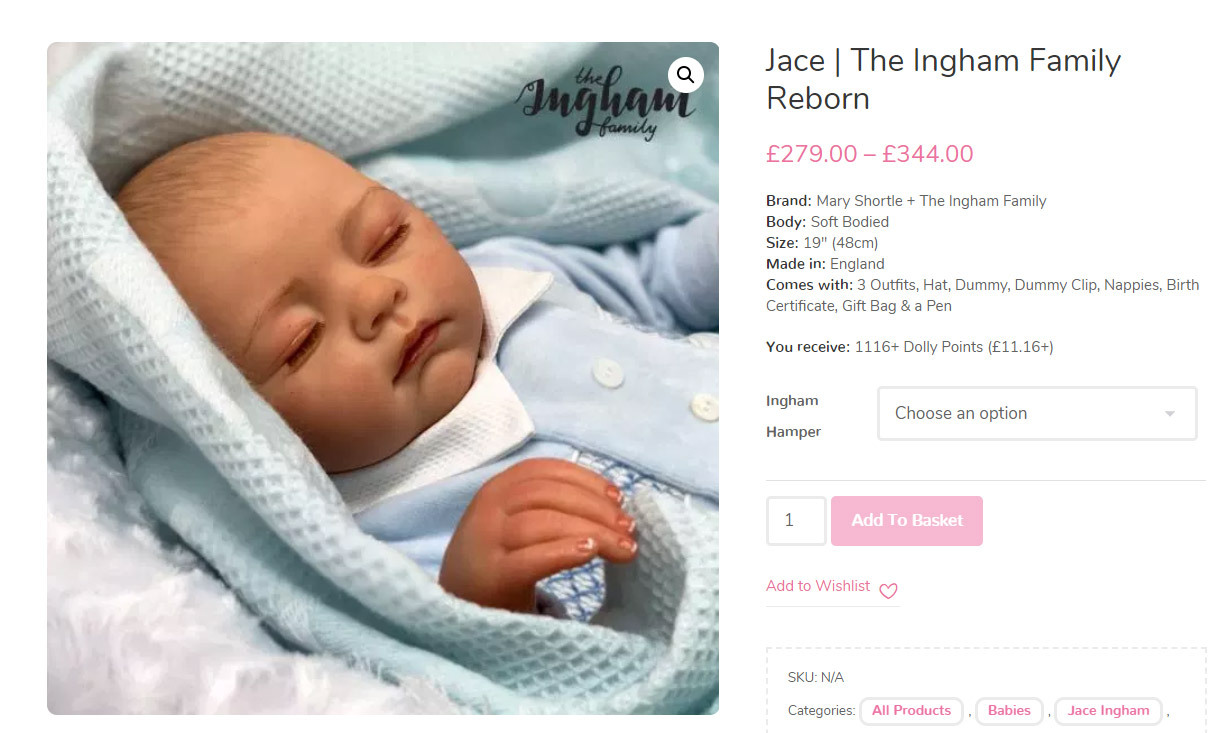Image resolution: width=1218 pixels, height=733 pixels.
Task: Click the Size 19" (48cm) line
Action: [822, 243]
